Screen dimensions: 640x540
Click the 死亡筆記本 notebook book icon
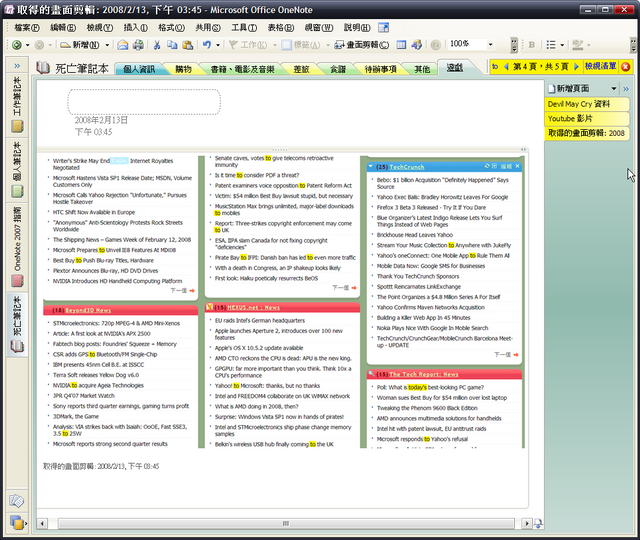[43, 68]
